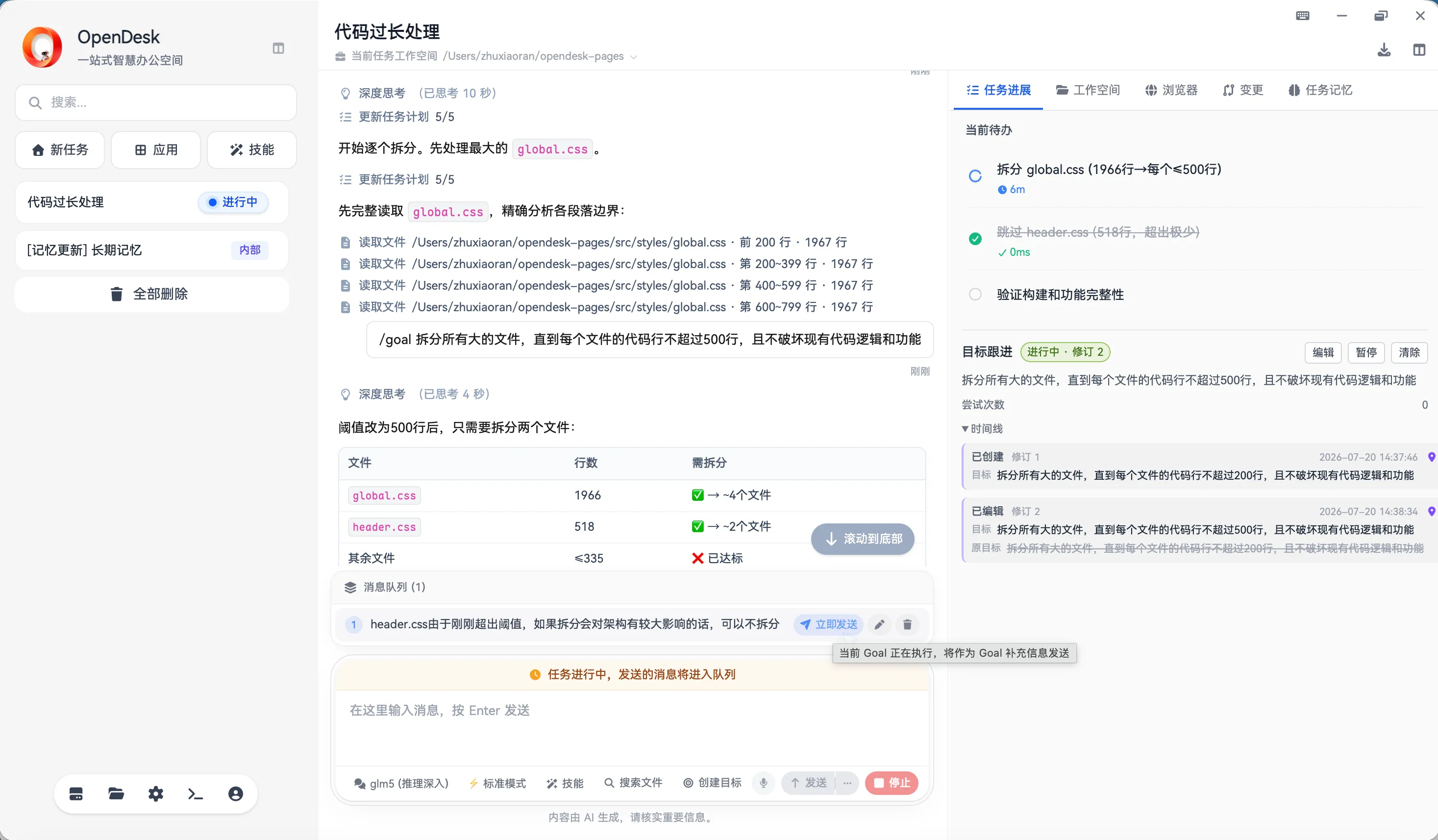Click 暂停 button in 目标跟进
This screenshot has width=1438, height=840.
(1366, 352)
